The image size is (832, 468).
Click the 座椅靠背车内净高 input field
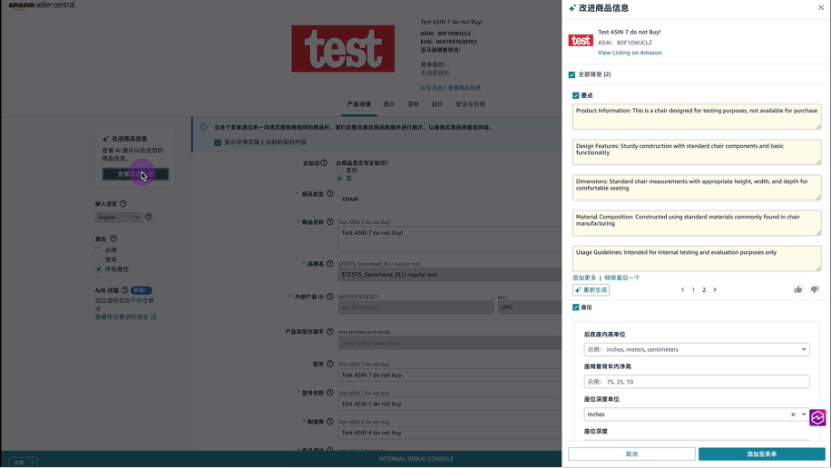tap(696, 382)
